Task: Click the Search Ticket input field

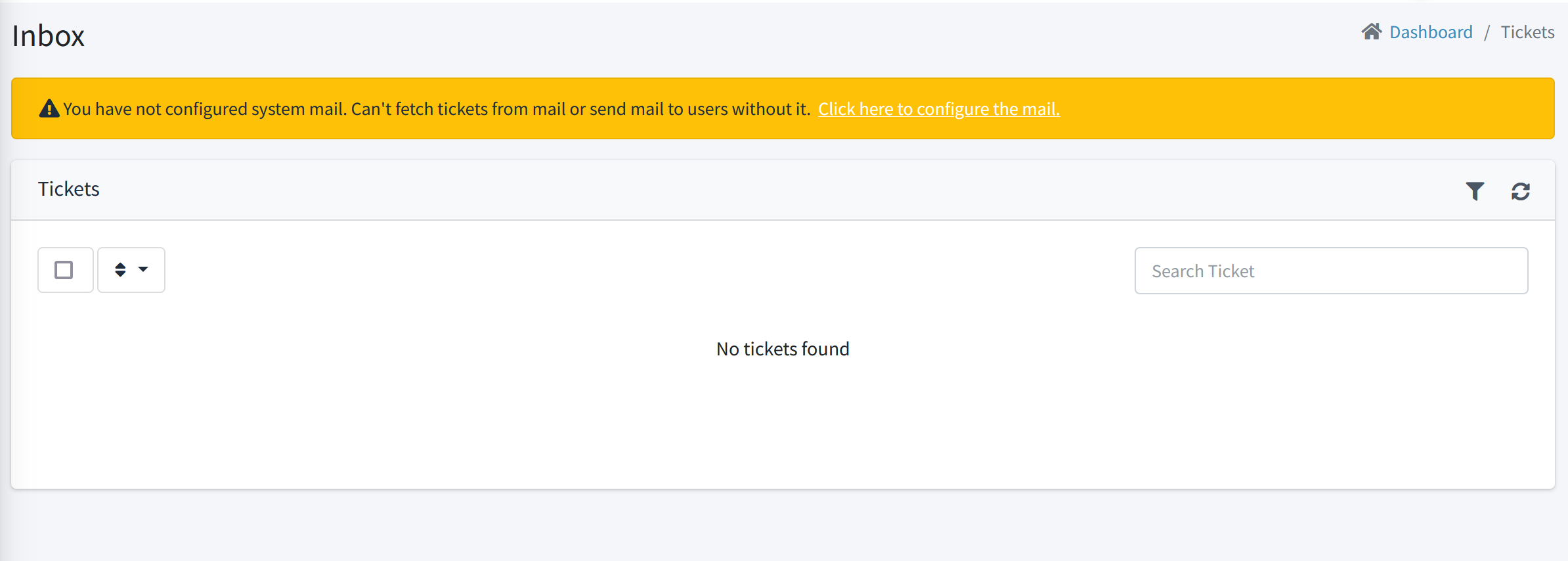Action: tap(1331, 270)
